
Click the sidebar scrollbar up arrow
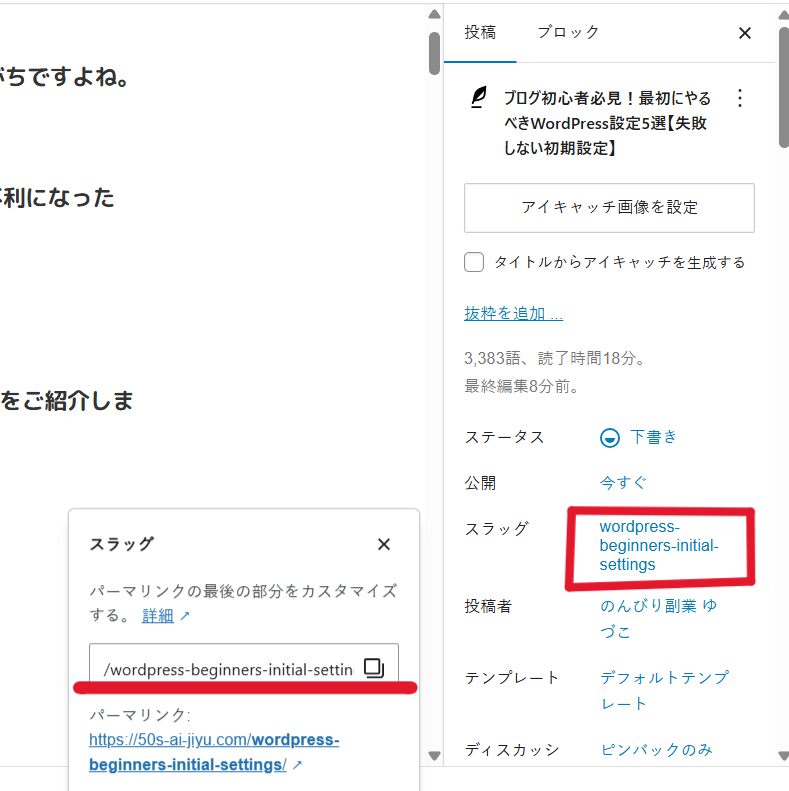(x=783, y=15)
